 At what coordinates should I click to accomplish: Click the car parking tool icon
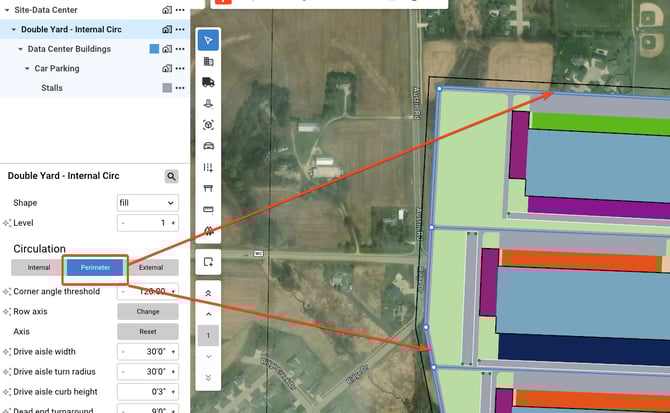tap(208, 146)
